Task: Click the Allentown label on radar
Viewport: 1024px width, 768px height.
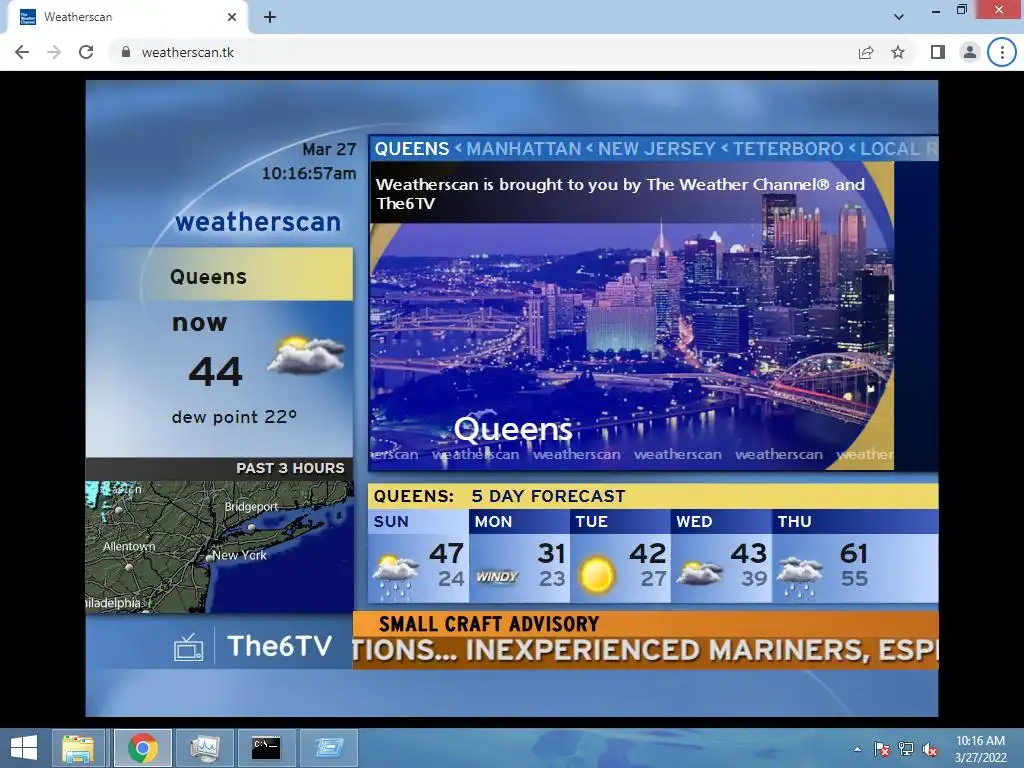Action: tap(129, 546)
